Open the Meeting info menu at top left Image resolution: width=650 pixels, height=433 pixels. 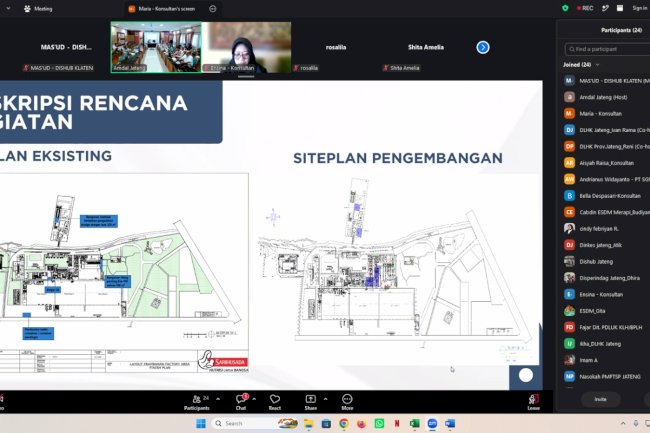pos(38,9)
